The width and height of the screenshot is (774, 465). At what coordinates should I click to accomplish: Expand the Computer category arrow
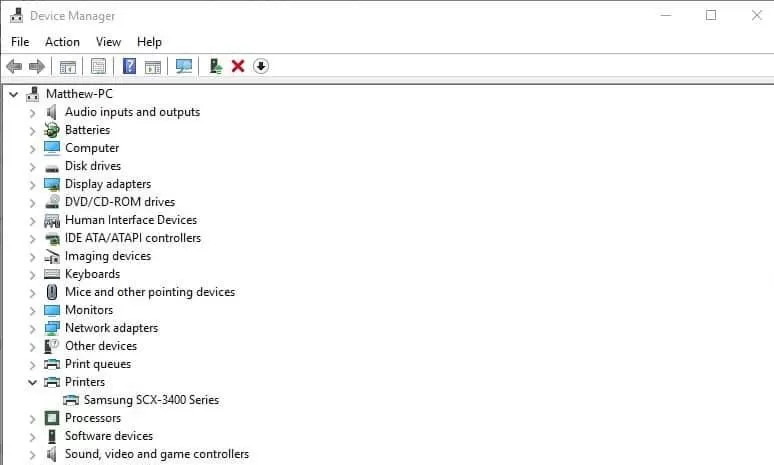tap(33, 149)
